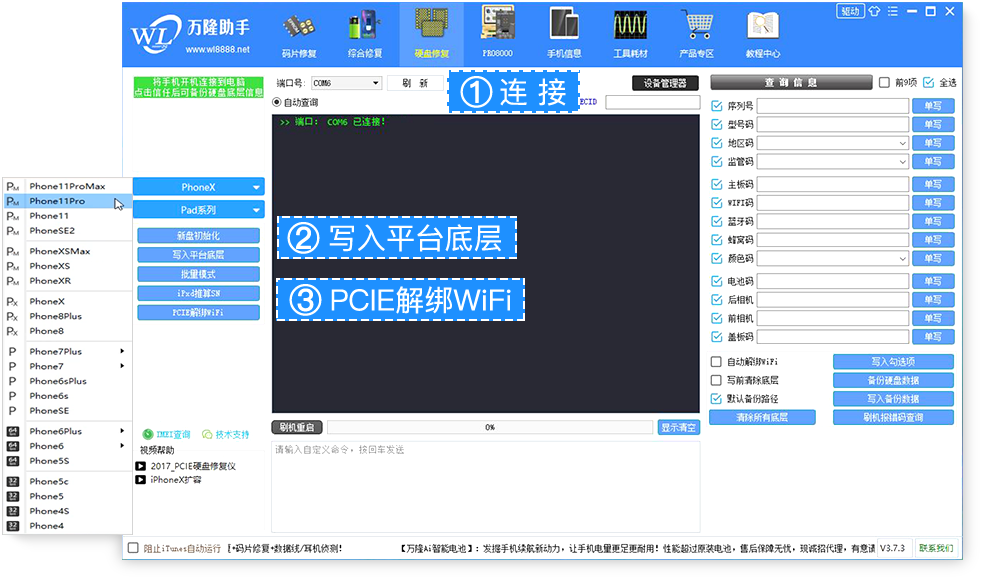
Task: Open the COM6 port dropdown
Action: point(346,83)
